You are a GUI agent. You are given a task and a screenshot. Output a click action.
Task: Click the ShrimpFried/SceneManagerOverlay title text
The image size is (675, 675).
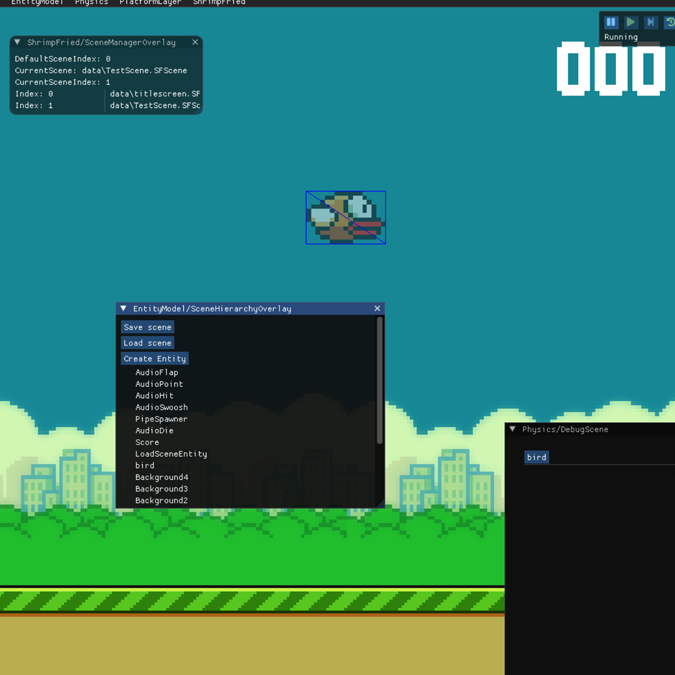pos(101,42)
